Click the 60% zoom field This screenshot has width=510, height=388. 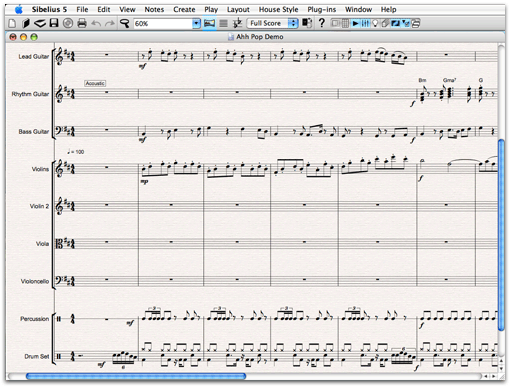pos(163,23)
